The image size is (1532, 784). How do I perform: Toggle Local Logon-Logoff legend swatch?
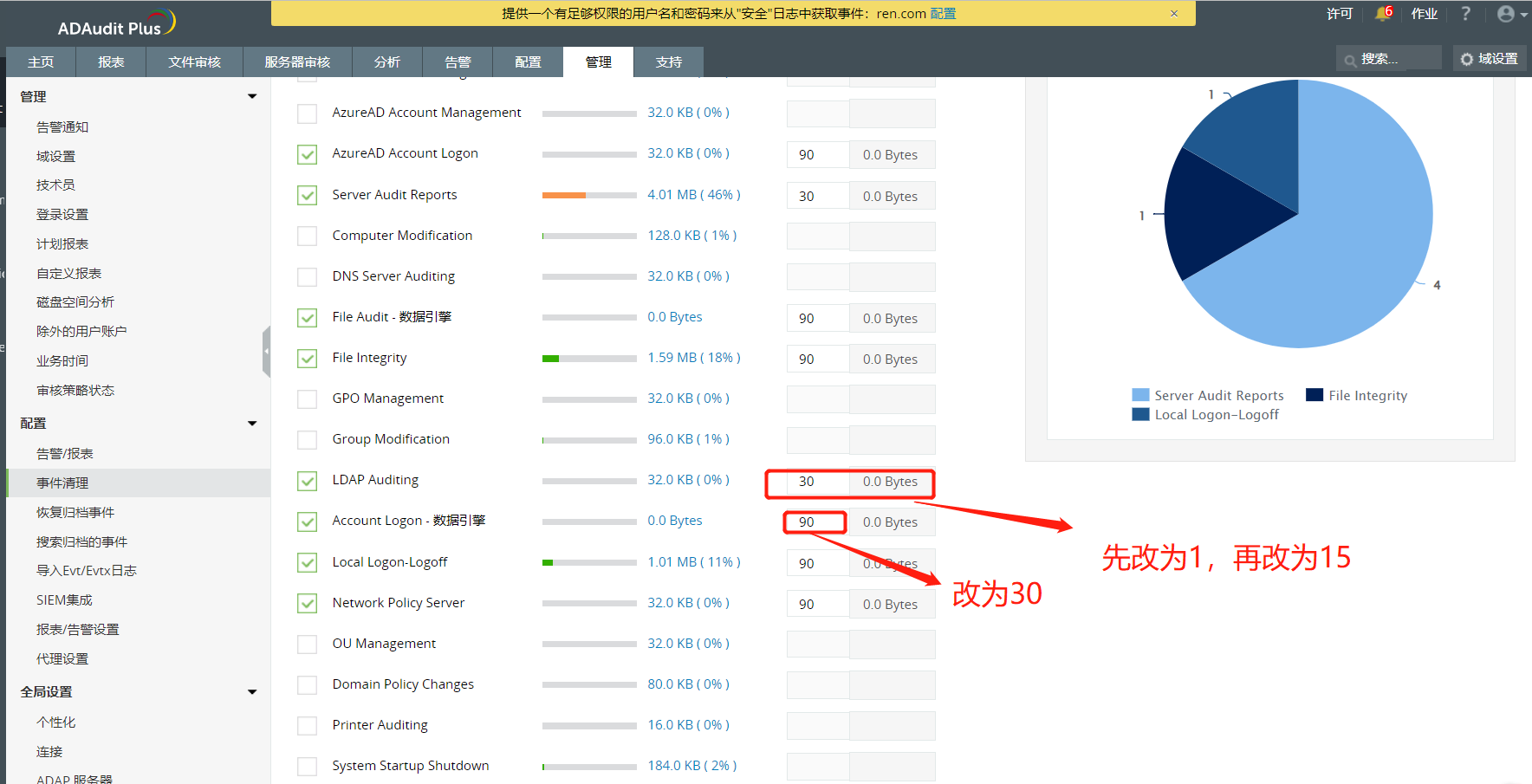pyautogui.click(x=1140, y=414)
